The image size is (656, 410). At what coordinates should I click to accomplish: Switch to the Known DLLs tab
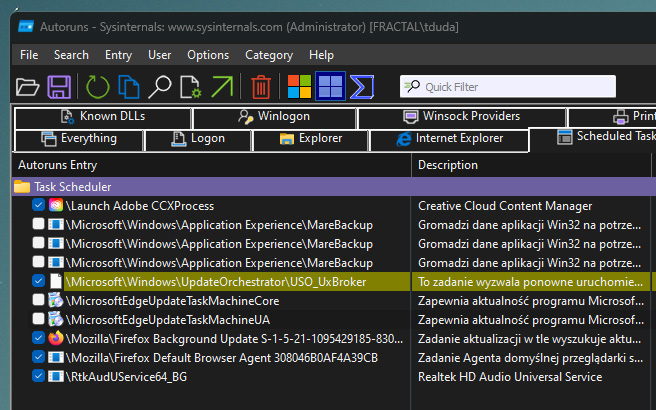pos(103,117)
